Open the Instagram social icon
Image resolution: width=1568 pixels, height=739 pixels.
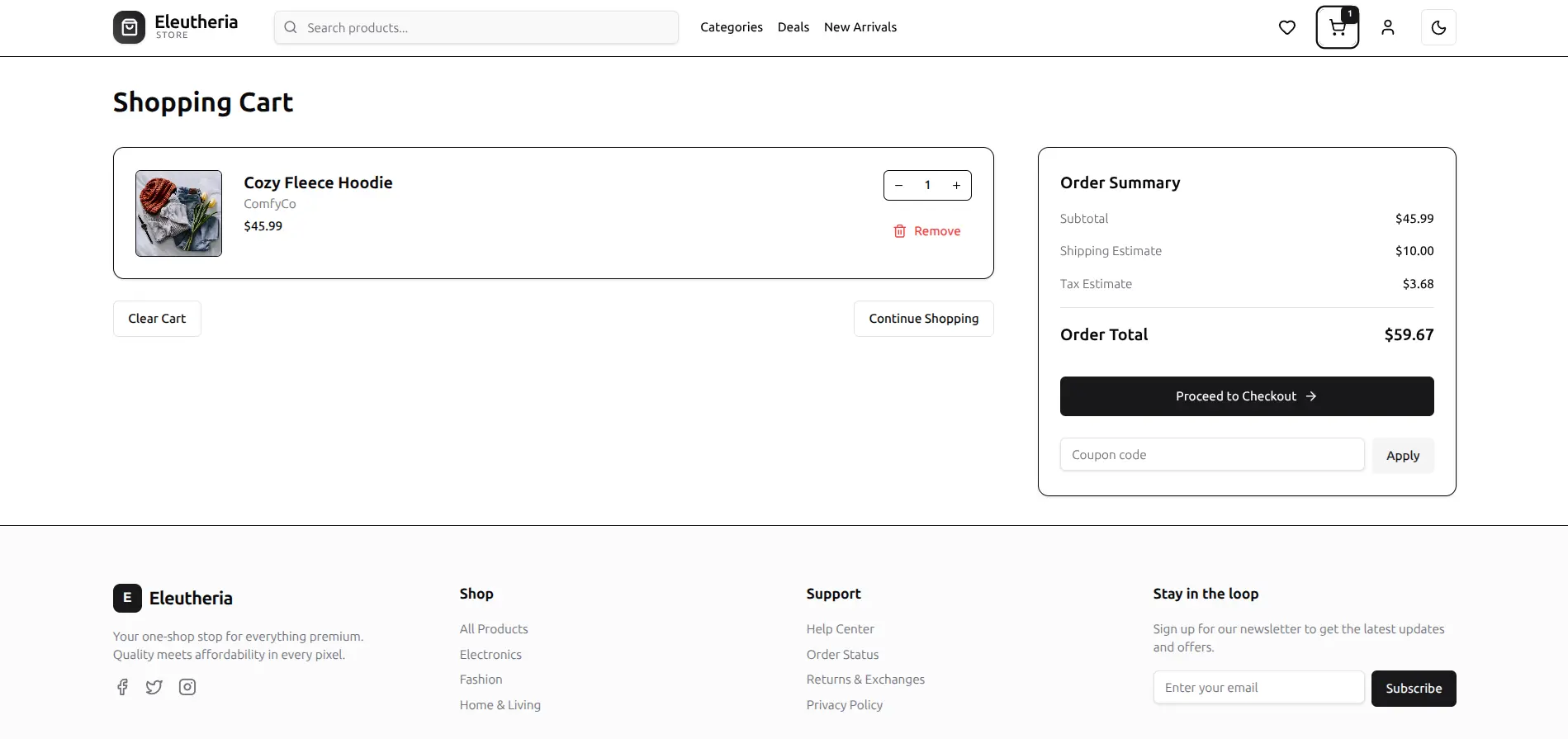click(x=187, y=687)
